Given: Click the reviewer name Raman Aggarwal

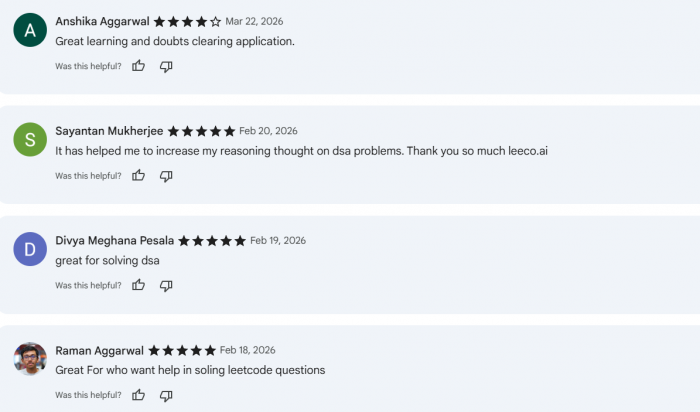Looking at the screenshot, I should 99,350.
